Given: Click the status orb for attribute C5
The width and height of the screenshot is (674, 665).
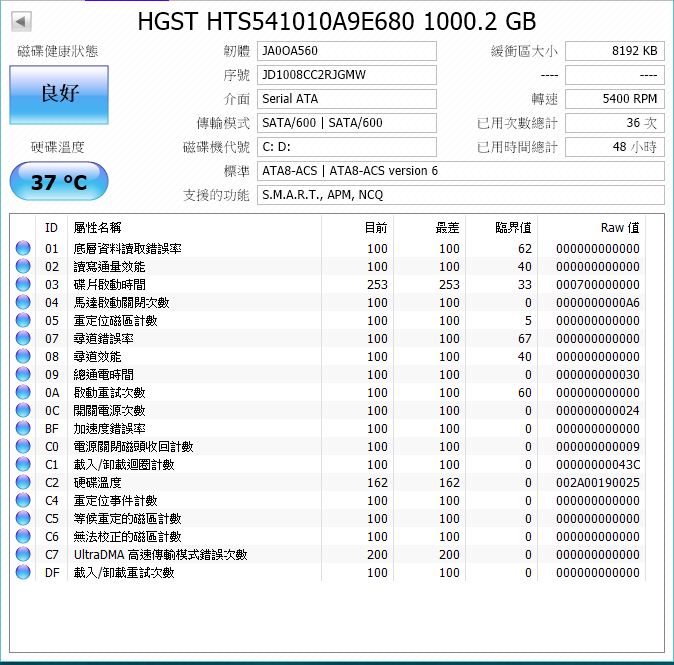Looking at the screenshot, I should 23,519.
